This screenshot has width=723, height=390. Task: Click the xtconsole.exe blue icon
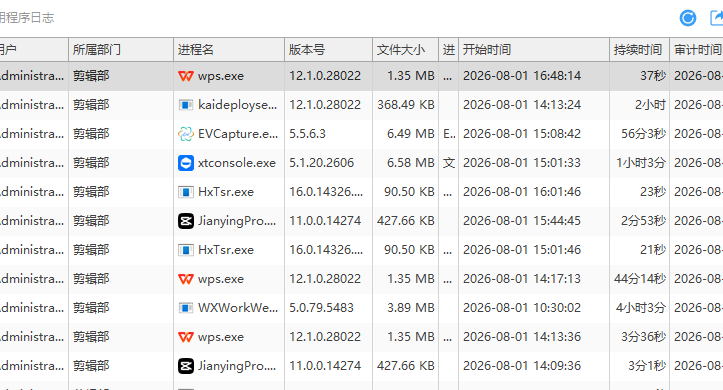186,163
